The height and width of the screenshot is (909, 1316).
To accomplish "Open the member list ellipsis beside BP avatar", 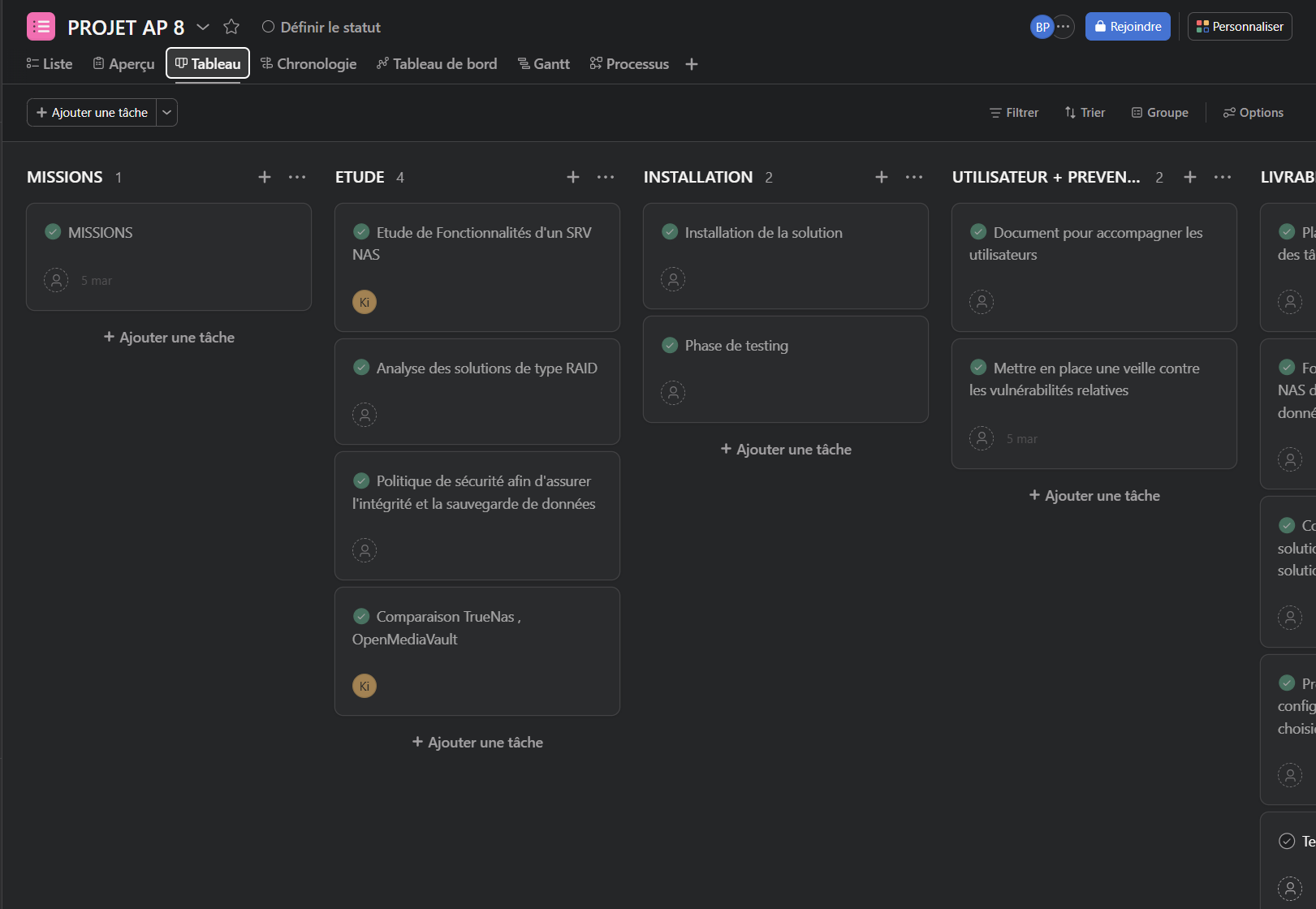I will pos(1064,27).
